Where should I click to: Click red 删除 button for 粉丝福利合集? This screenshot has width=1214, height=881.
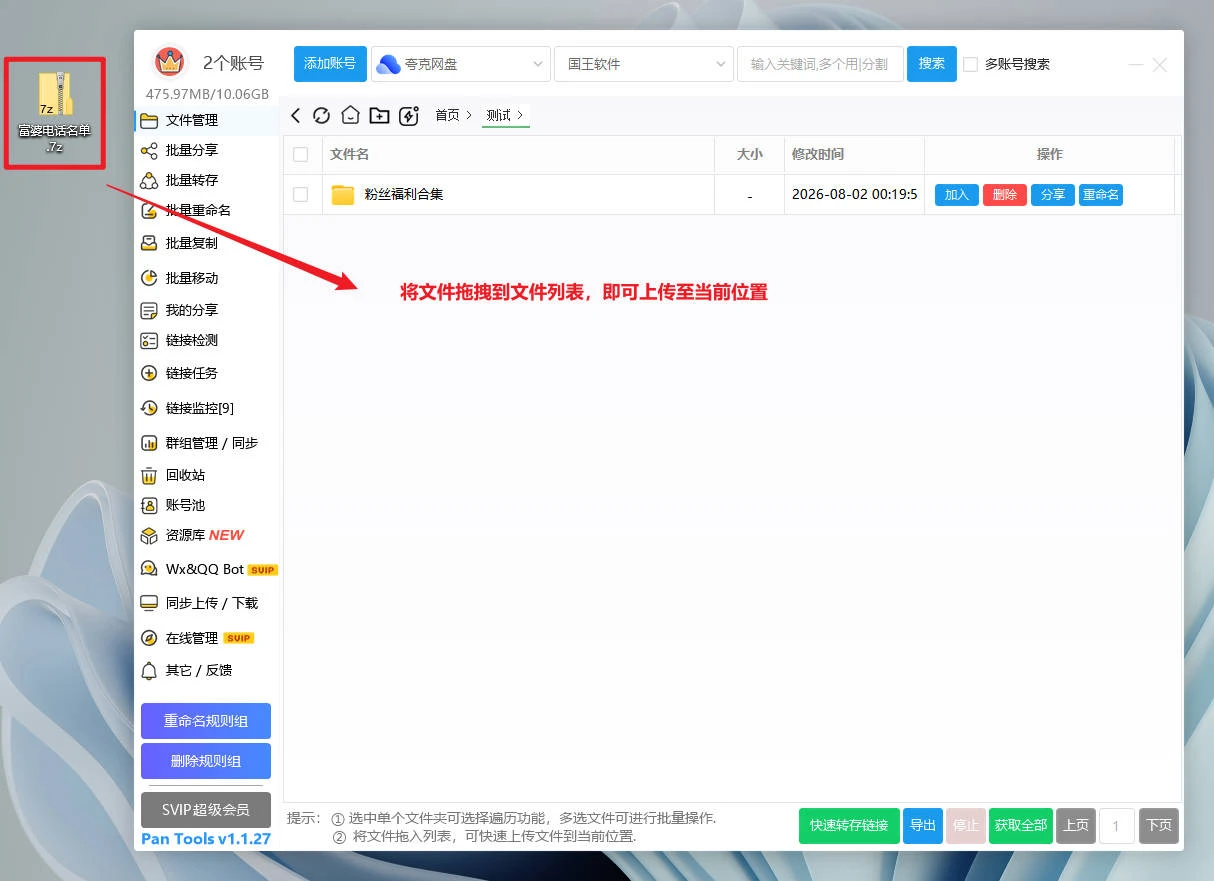coord(1005,195)
